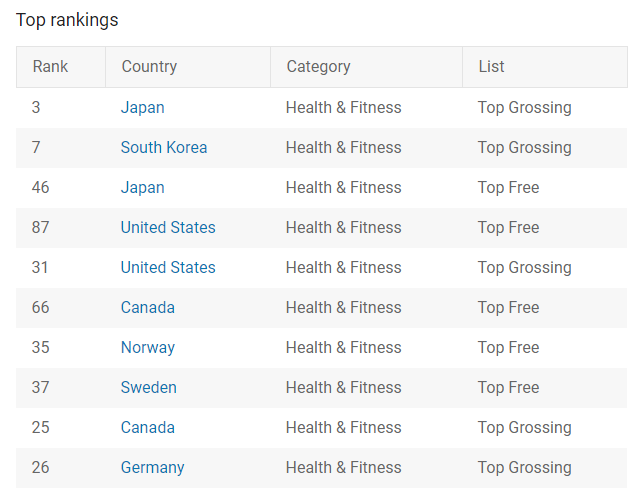This screenshot has width=636, height=500.
Task: Click Top Grossing cell in South Korea row
Action: pos(524,148)
